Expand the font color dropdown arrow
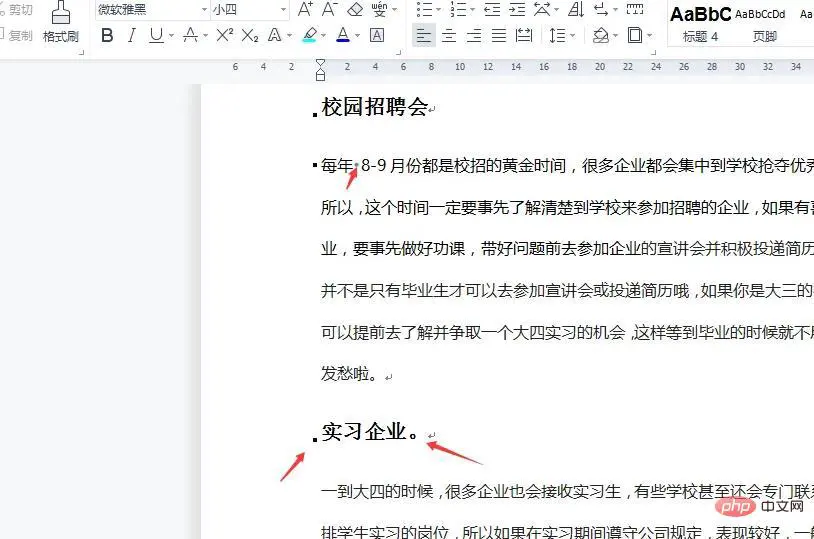The height and width of the screenshot is (539, 814). click(358, 36)
